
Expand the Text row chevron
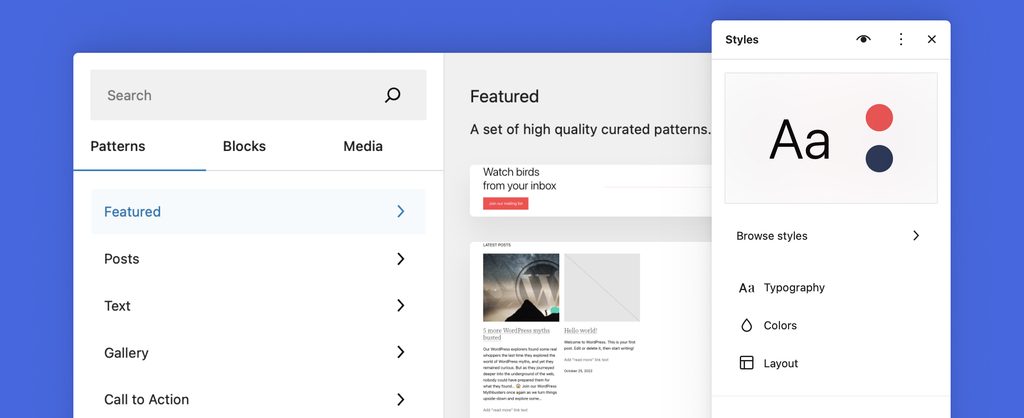pos(401,306)
